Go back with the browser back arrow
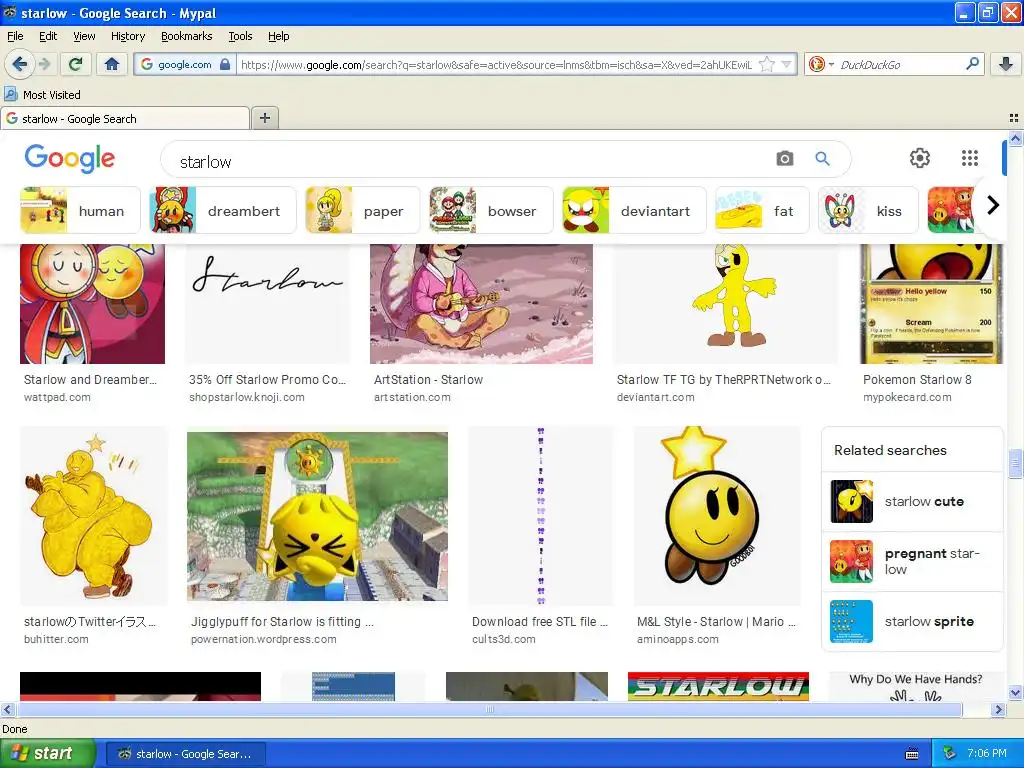The image size is (1024, 768). [x=20, y=64]
